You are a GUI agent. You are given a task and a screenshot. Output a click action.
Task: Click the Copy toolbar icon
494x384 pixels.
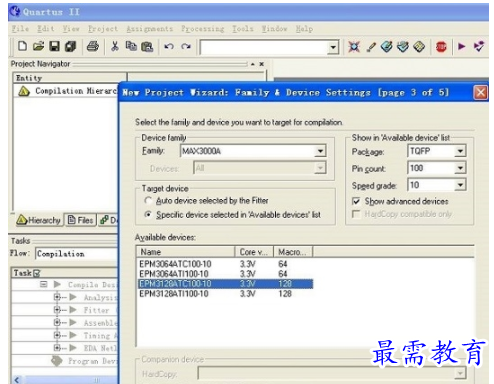click(x=131, y=46)
